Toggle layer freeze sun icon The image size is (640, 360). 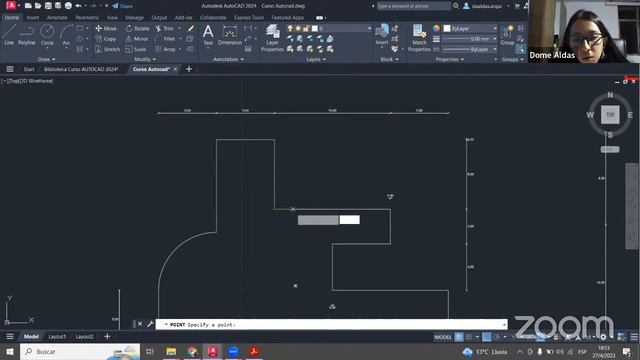[x=298, y=28]
